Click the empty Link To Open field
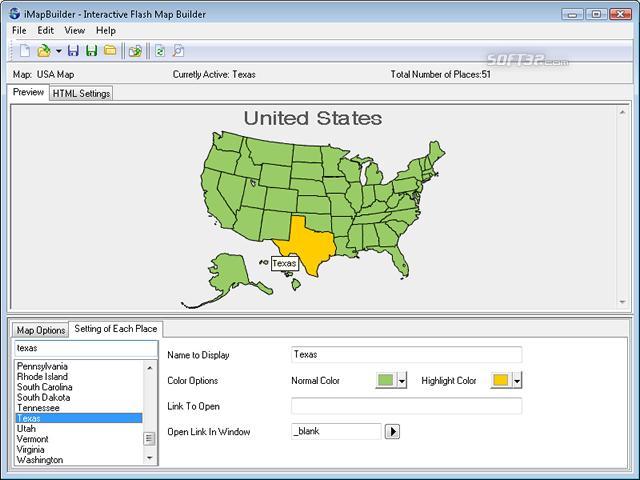Viewport: 640px width, 480px height. [406, 406]
